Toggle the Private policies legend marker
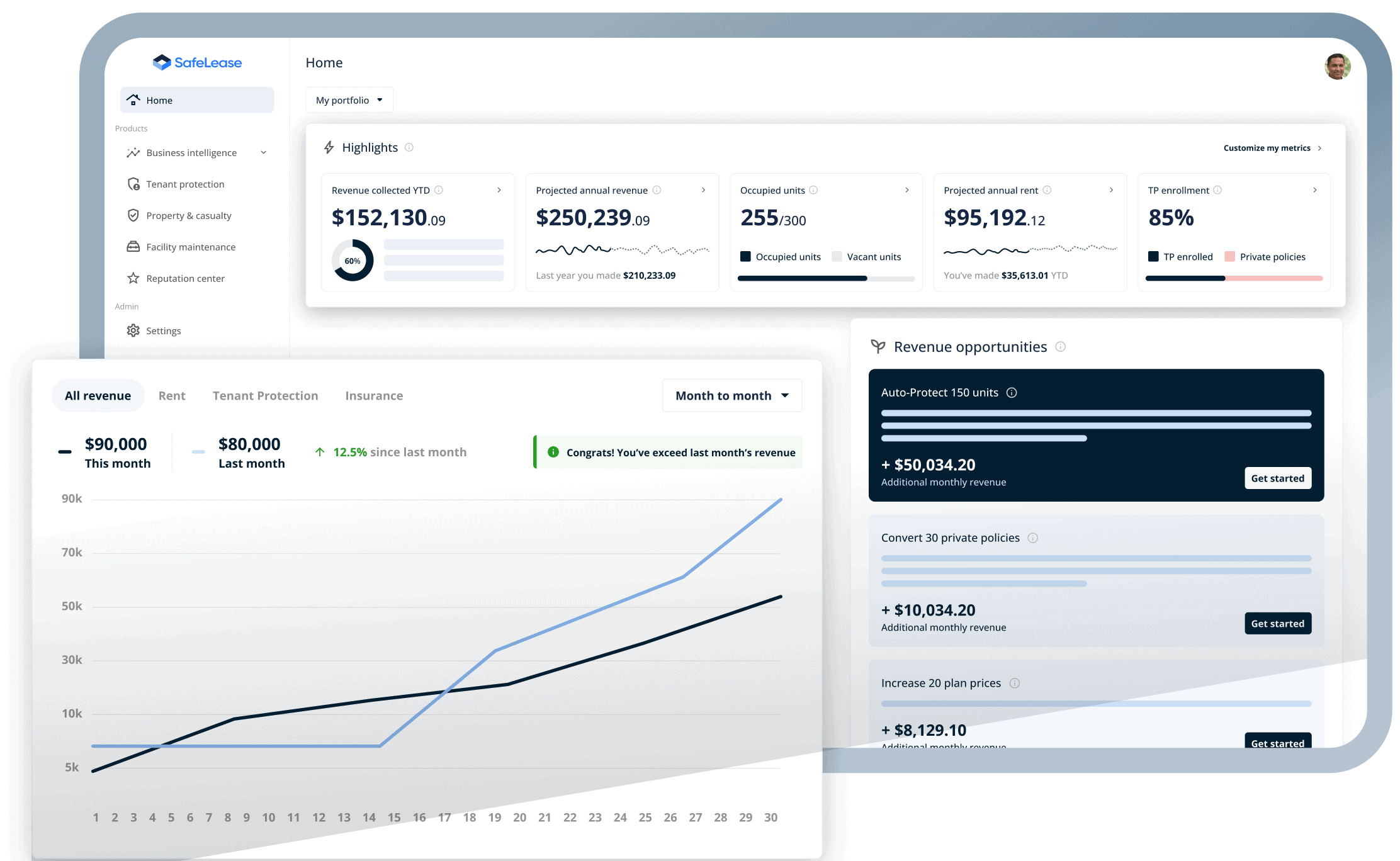1400x861 pixels. (x=1229, y=256)
